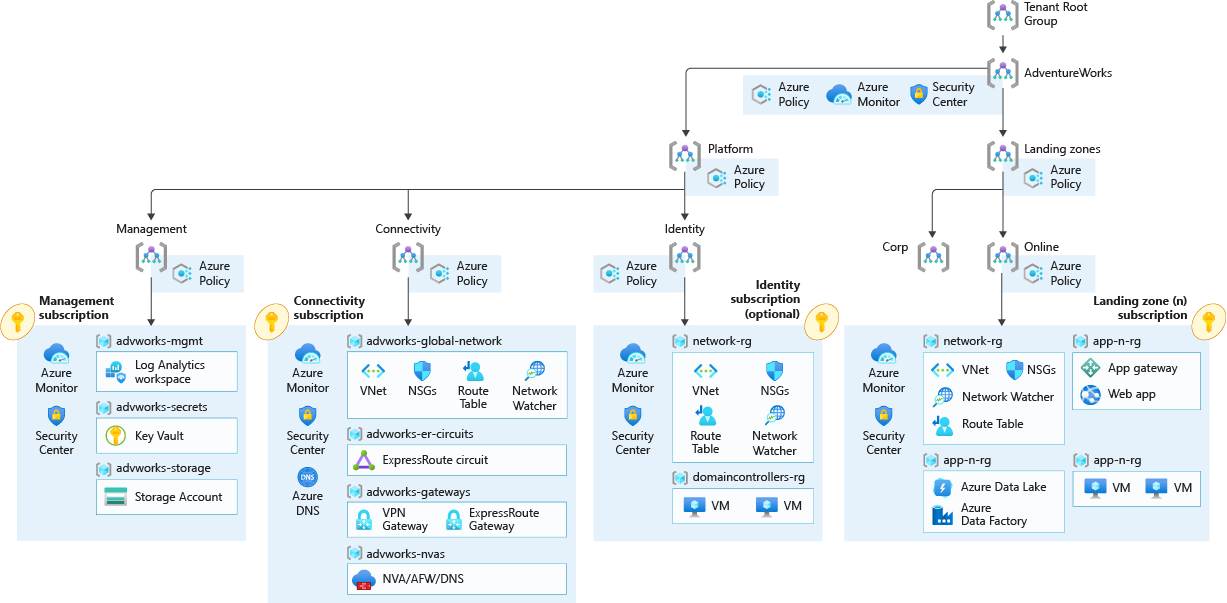Select the Landing zones management group icon
1227x603 pixels.
(x=1002, y=155)
